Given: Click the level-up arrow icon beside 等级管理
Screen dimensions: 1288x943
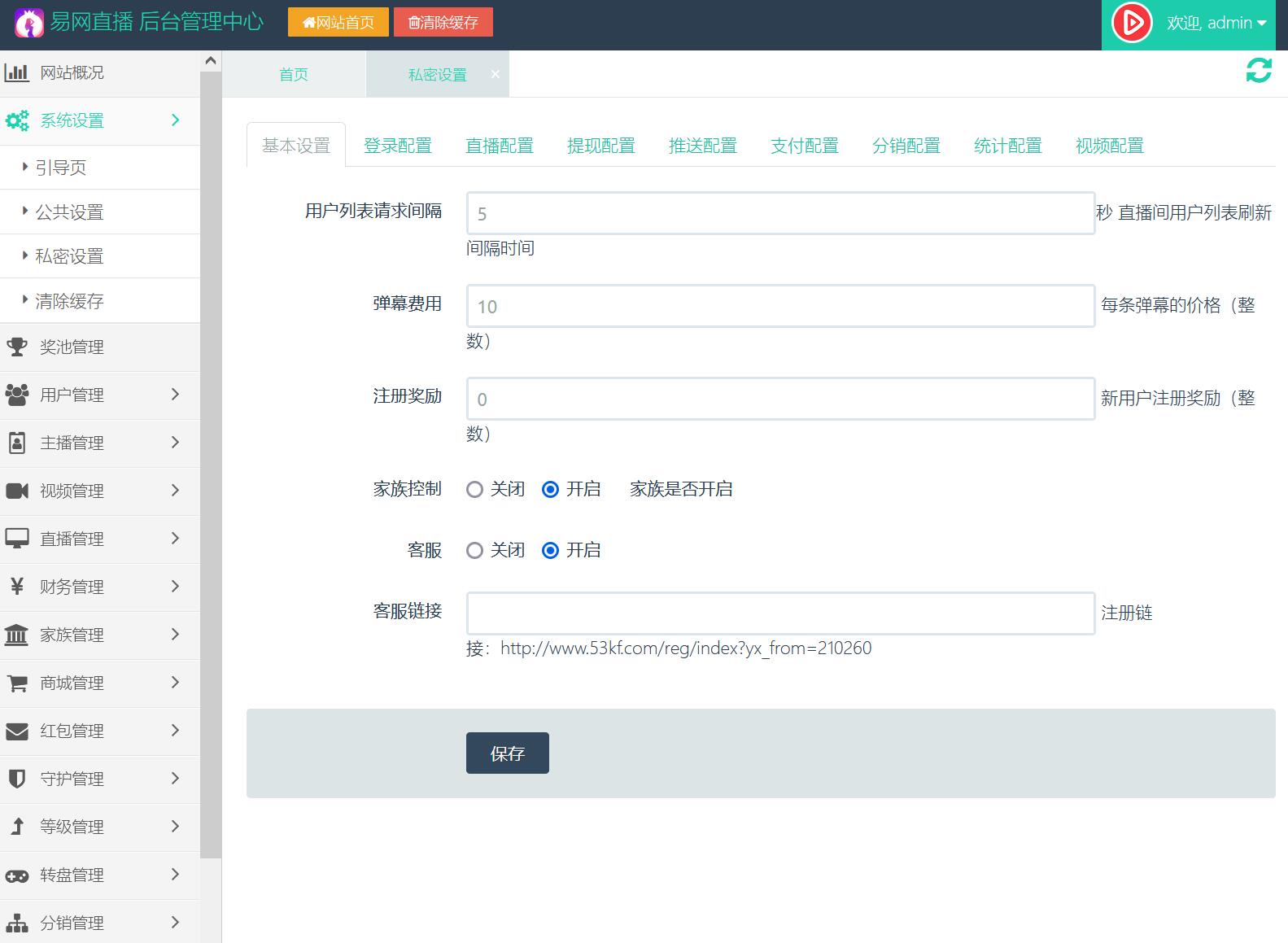Looking at the screenshot, I should click(17, 827).
